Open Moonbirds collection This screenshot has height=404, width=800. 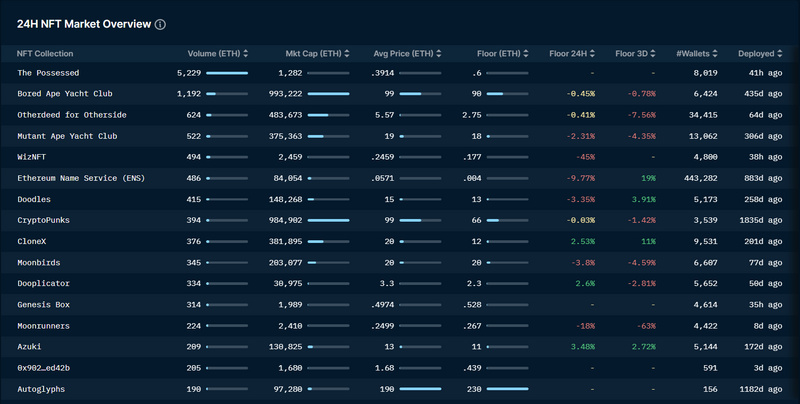pos(39,263)
